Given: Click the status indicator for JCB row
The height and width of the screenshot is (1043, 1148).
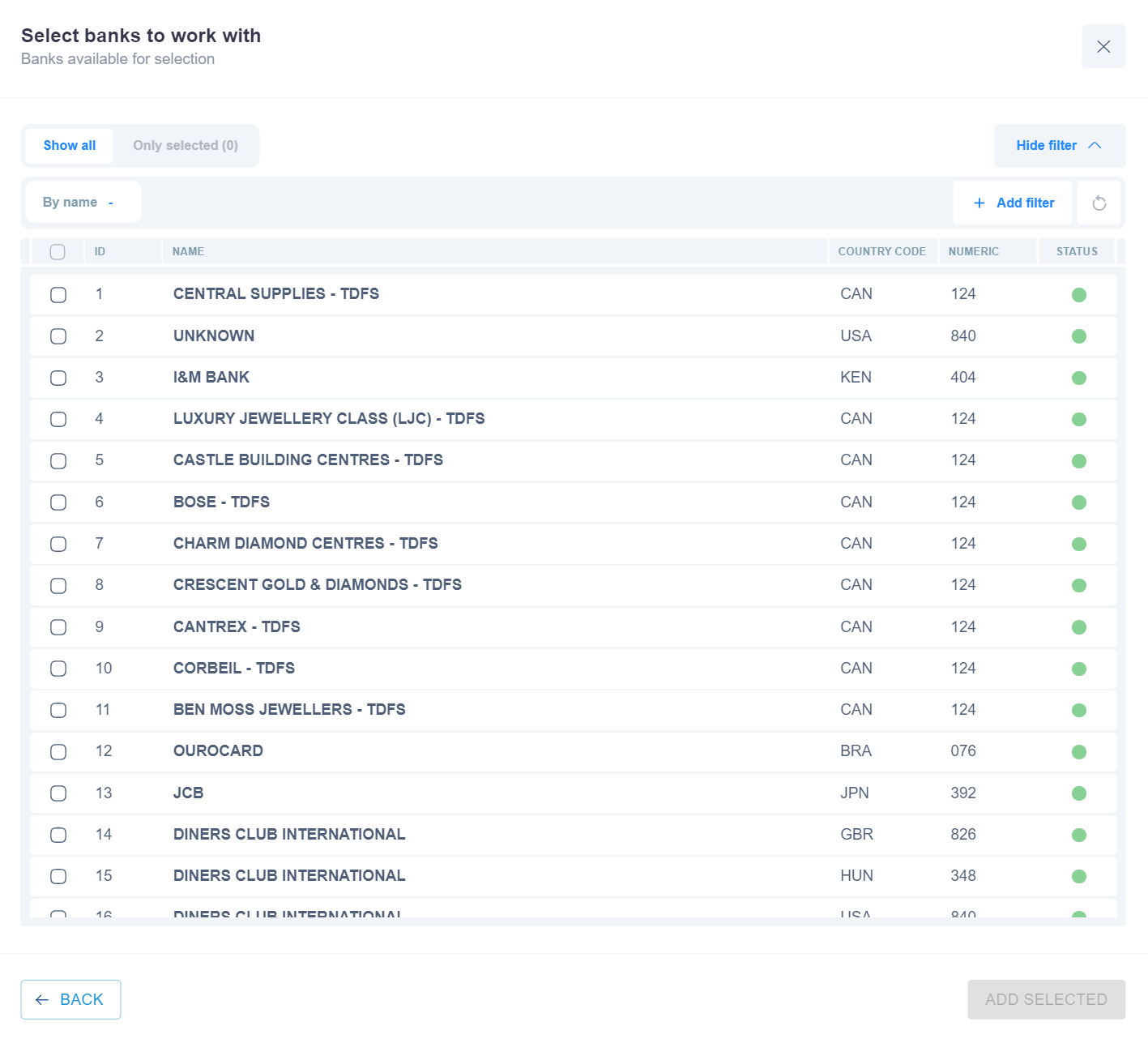Looking at the screenshot, I should pyautogui.click(x=1078, y=793).
